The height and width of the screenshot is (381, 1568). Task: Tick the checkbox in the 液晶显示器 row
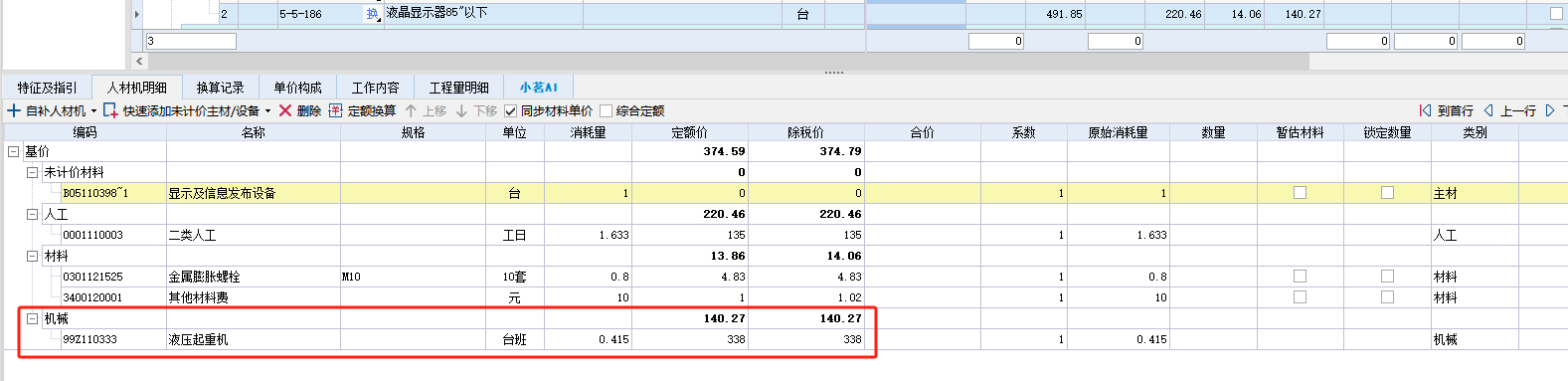pyautogui.click(x=1556, y=14)
